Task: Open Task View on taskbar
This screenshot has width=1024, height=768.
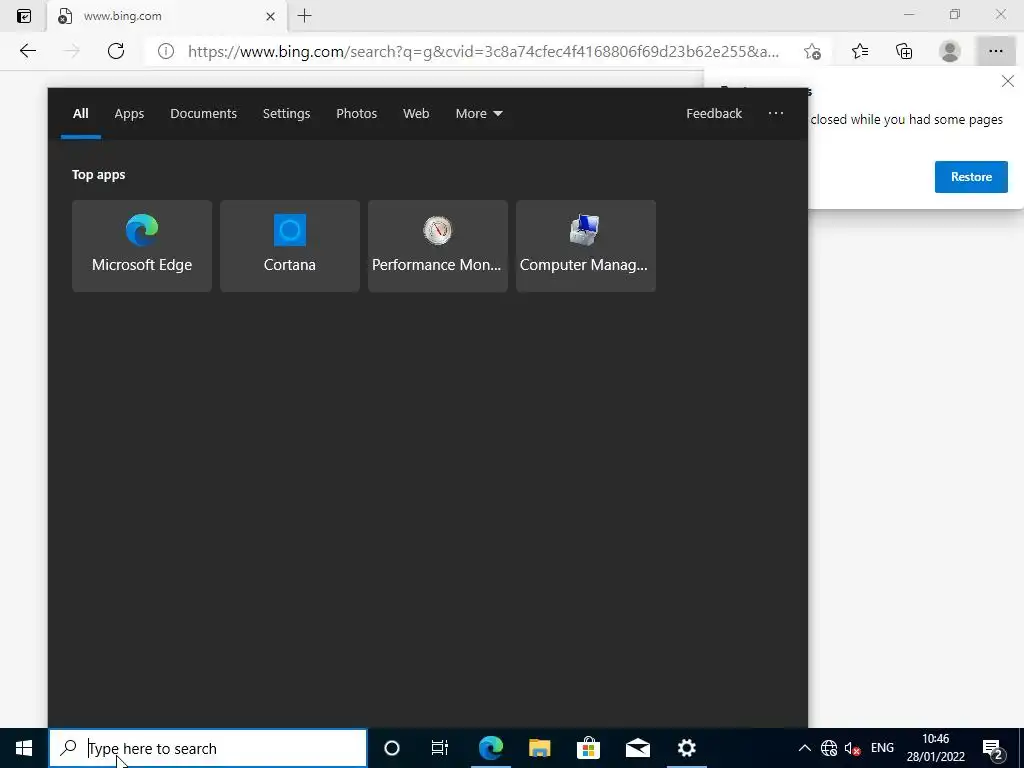Action: (440, 748)
